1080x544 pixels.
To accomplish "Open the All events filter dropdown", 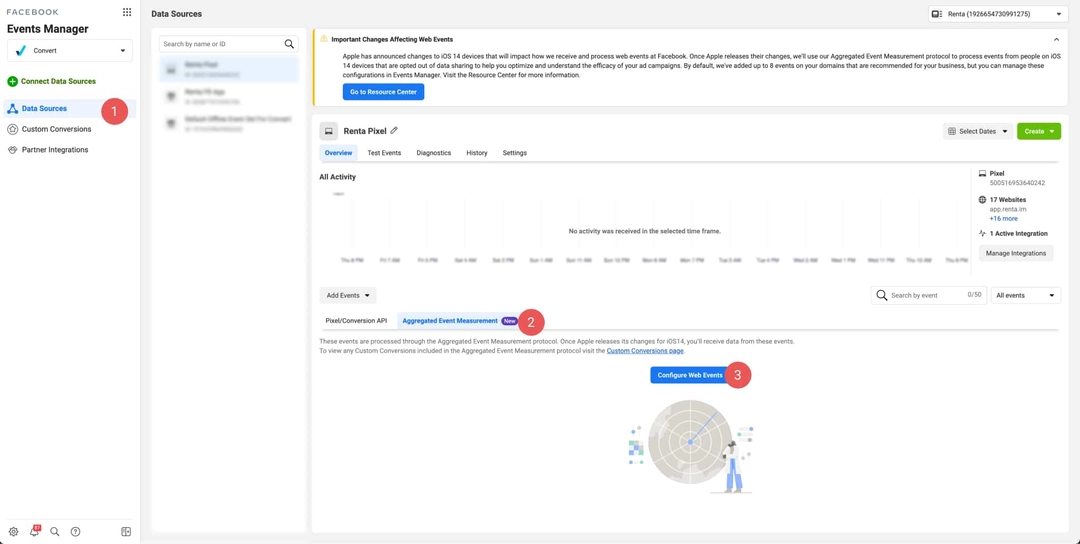I will [1026, 295].
